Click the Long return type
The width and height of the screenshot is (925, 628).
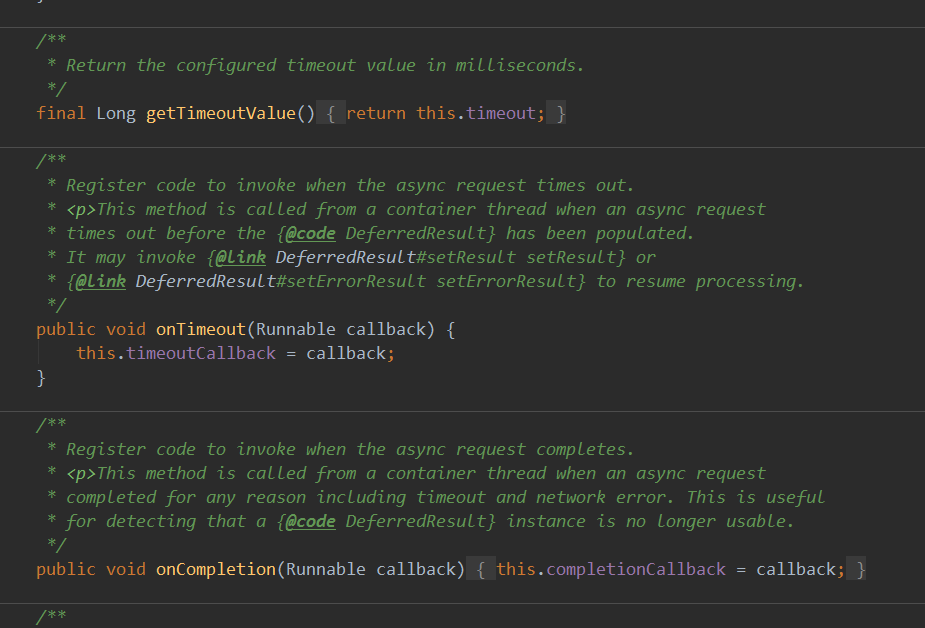pyautogui.click(x=116, y=113)
